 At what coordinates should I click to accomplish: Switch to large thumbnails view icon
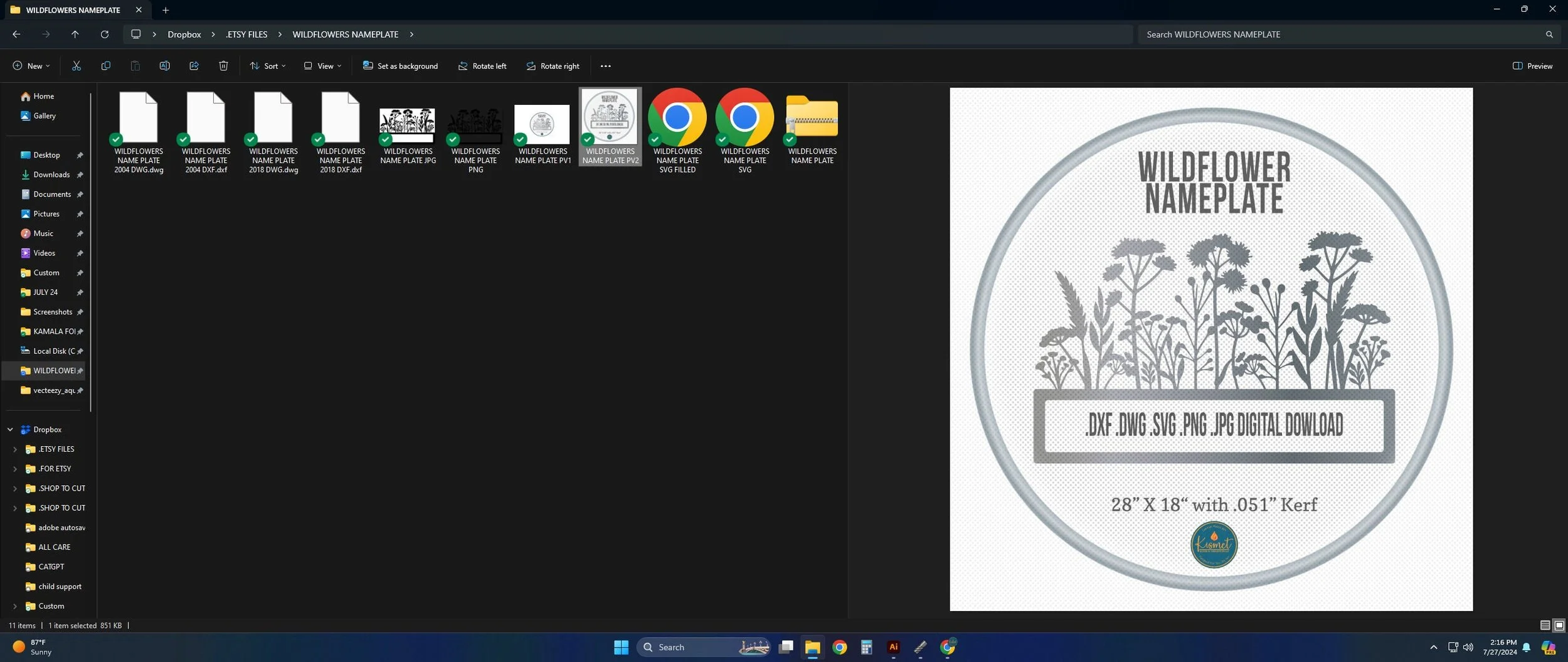click(1559, 625)
